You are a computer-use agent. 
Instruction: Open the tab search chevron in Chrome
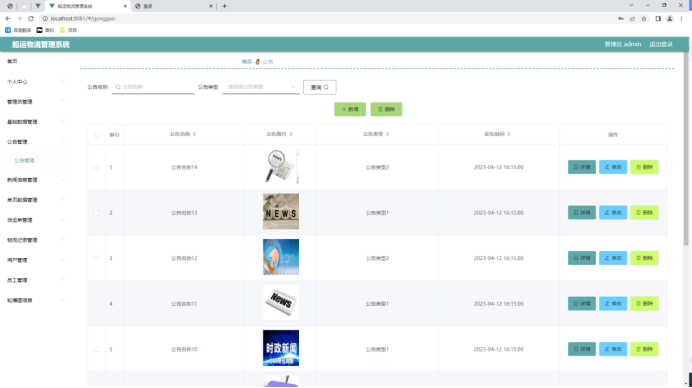point(631,5)
